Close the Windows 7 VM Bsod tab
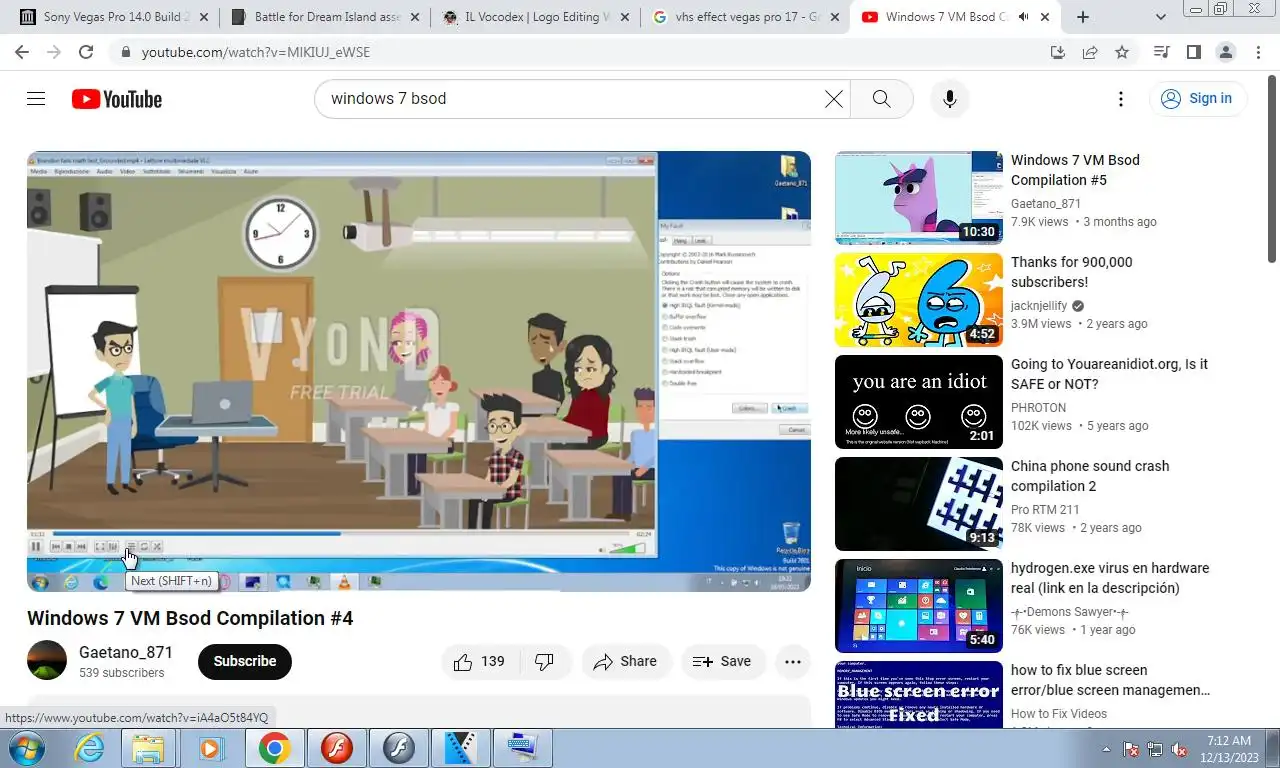The height and width of the screenshot is (768, 1280). (1046, 17)
